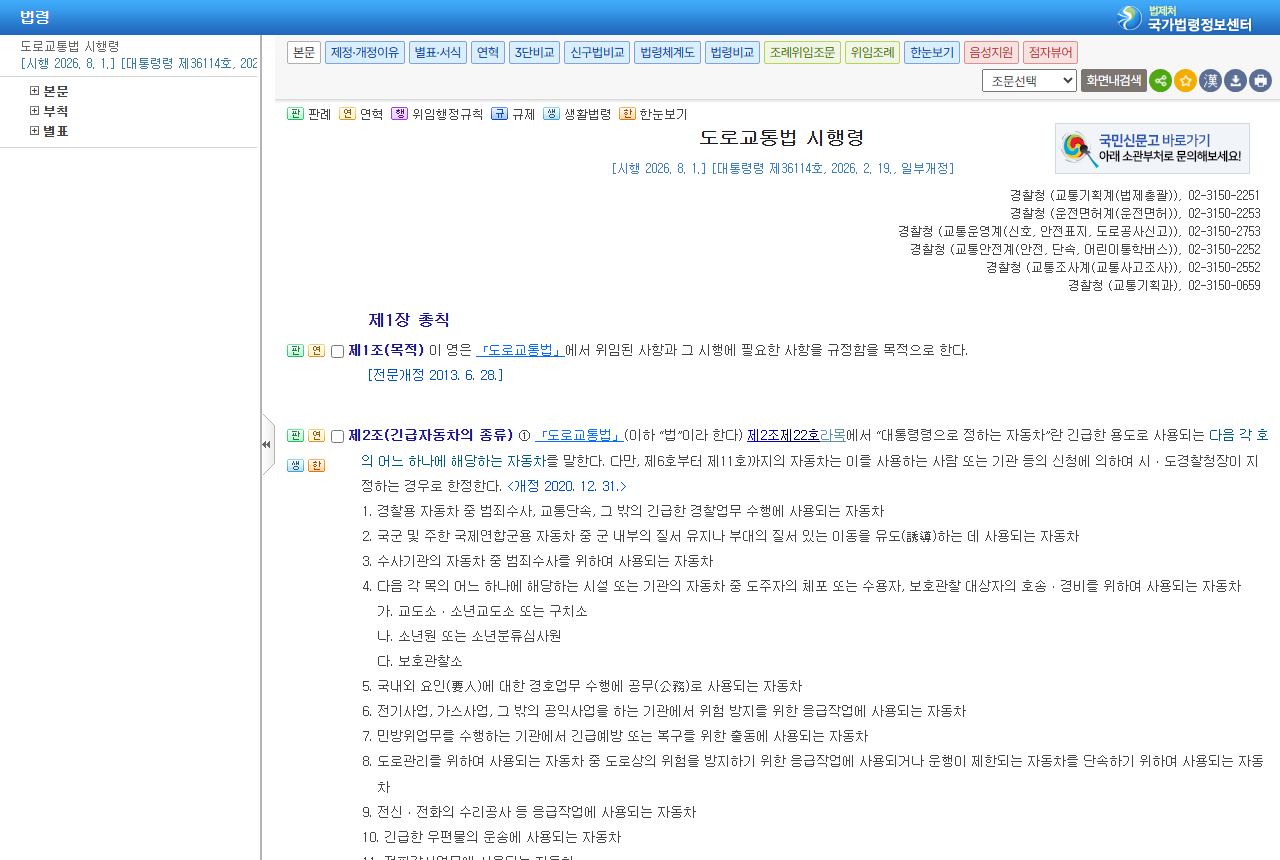
Task: Check the box for 제2조(긴급자동차의 종류)
Action: [337, 437]
